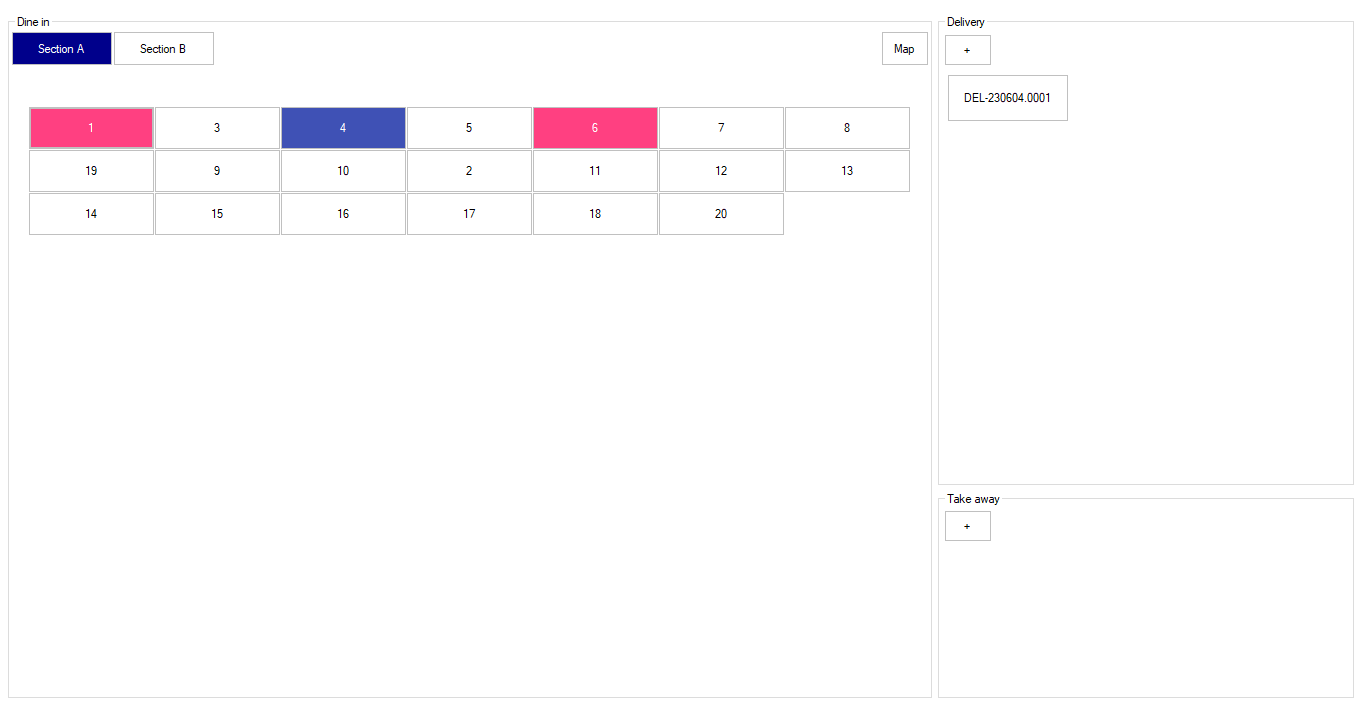The height and width of the screenshot is (704, 1359).
Task: Open the Map view
Action: click(904, 49)
